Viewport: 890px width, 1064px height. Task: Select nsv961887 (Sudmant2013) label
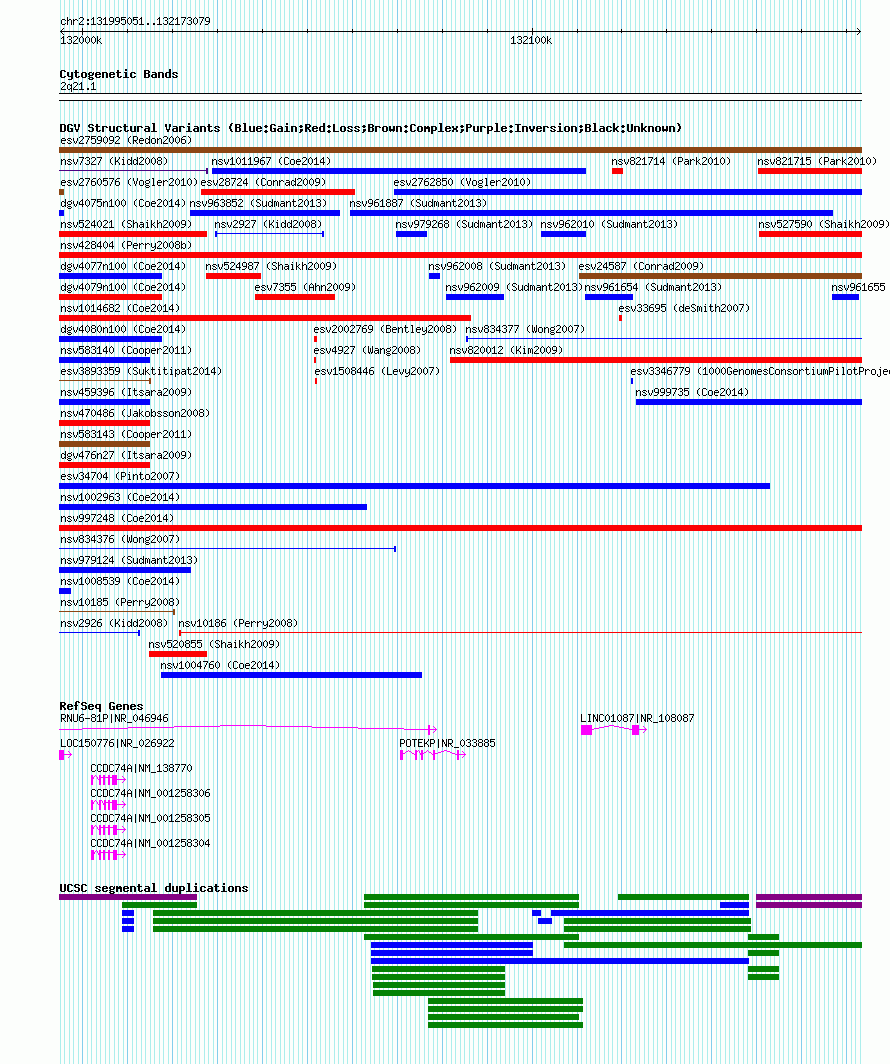click(419, 204)
